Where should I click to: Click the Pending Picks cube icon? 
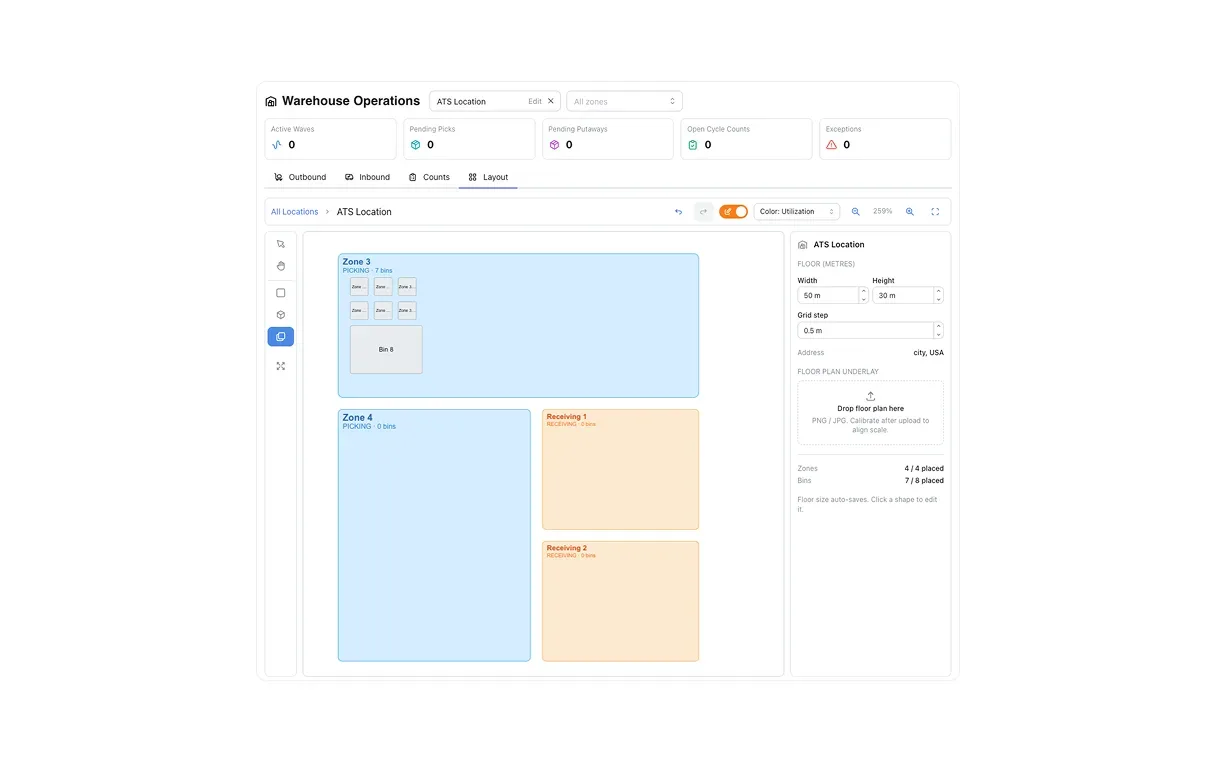pyautogui.click(x=416, y=145)
